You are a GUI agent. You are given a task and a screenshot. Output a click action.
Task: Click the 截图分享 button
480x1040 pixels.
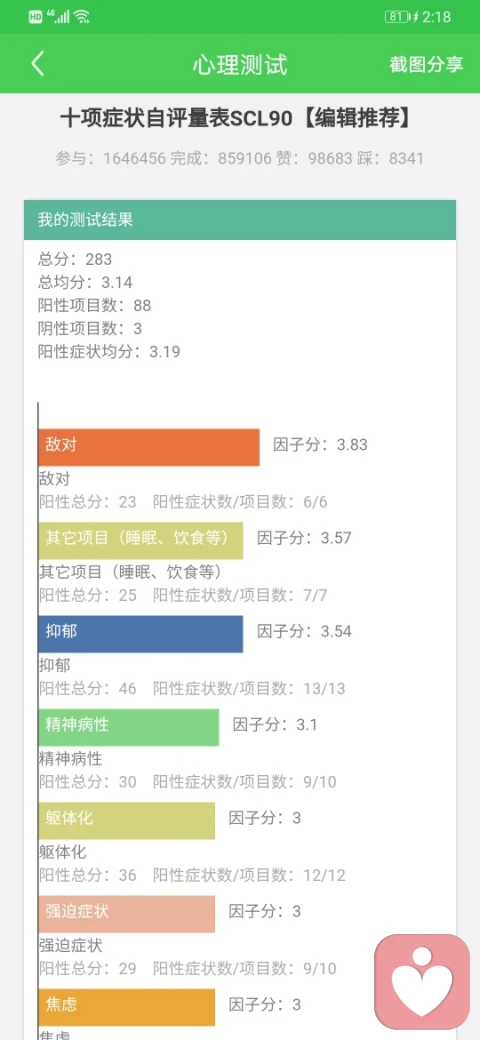(426, 64)
